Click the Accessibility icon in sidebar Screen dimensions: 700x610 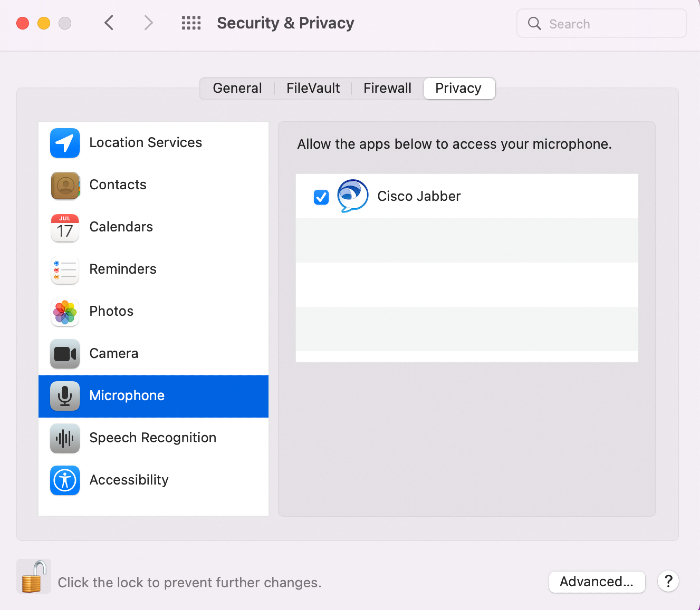click(x=65, y=480)
